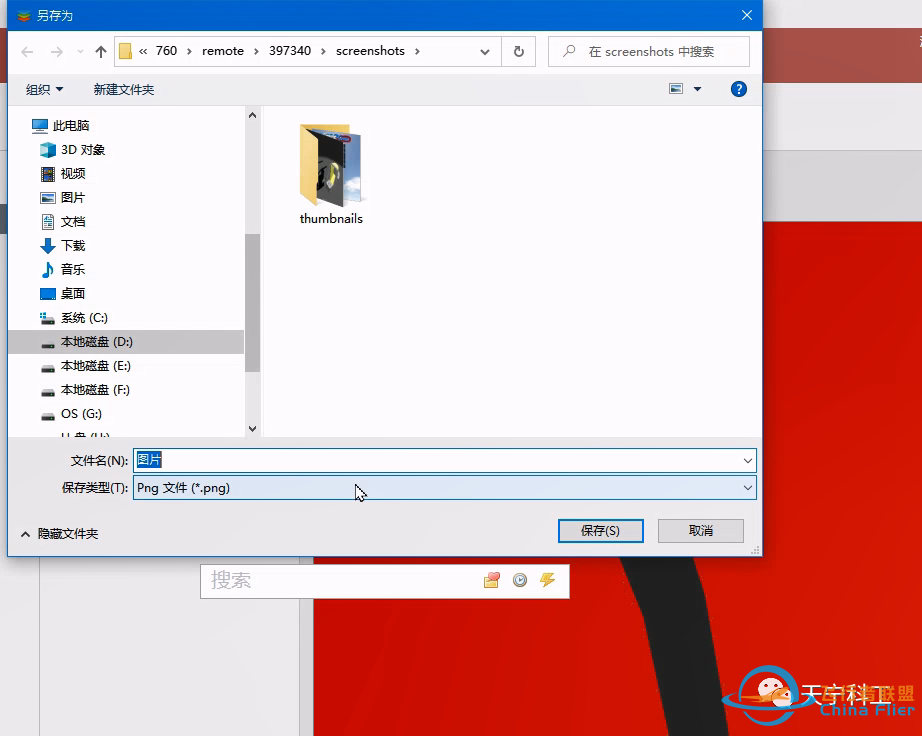Click the view mode icon
Screen dimensions: 922x736
[676, 89]
